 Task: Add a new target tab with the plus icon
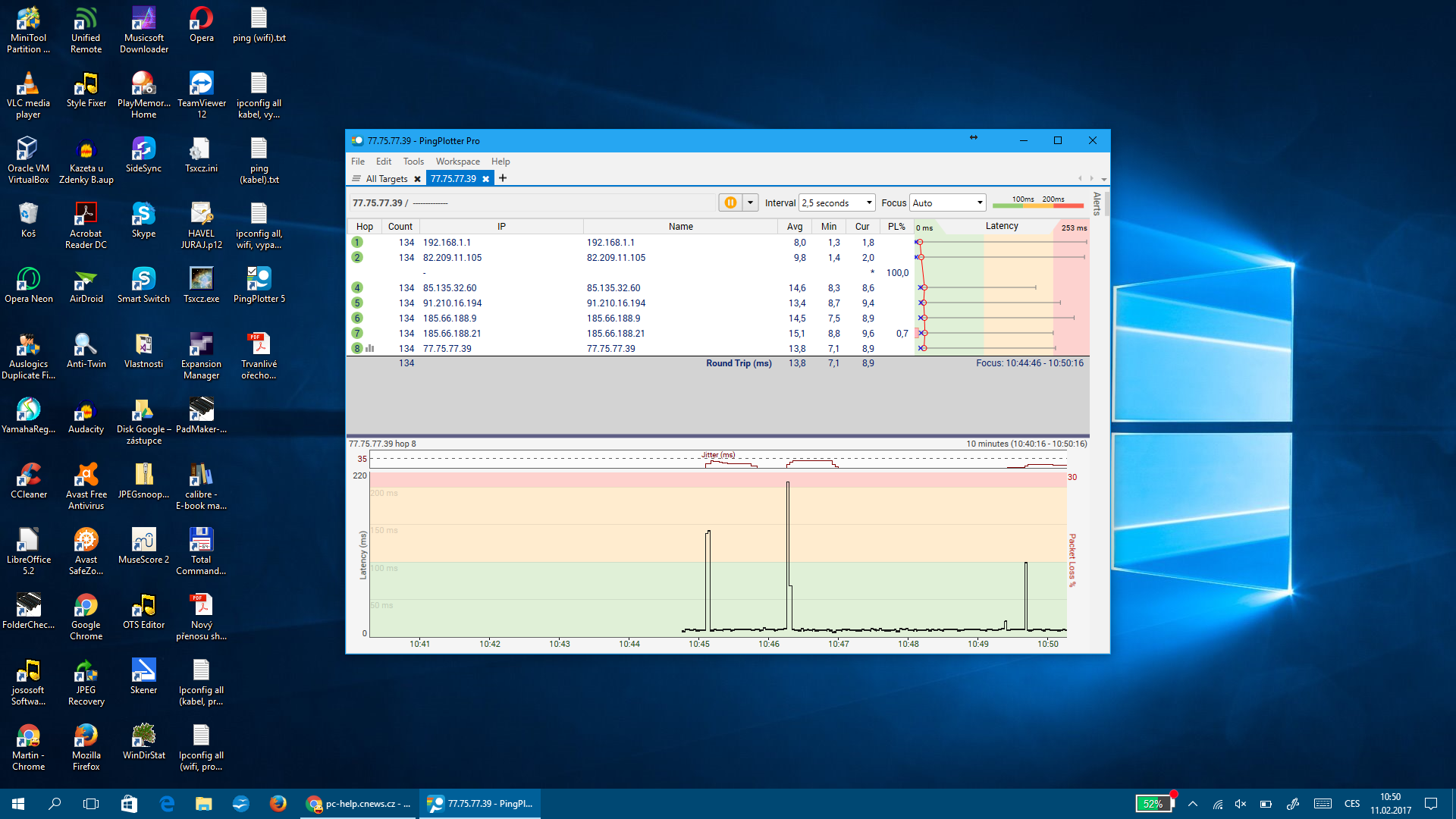click(x=503, y=178)
